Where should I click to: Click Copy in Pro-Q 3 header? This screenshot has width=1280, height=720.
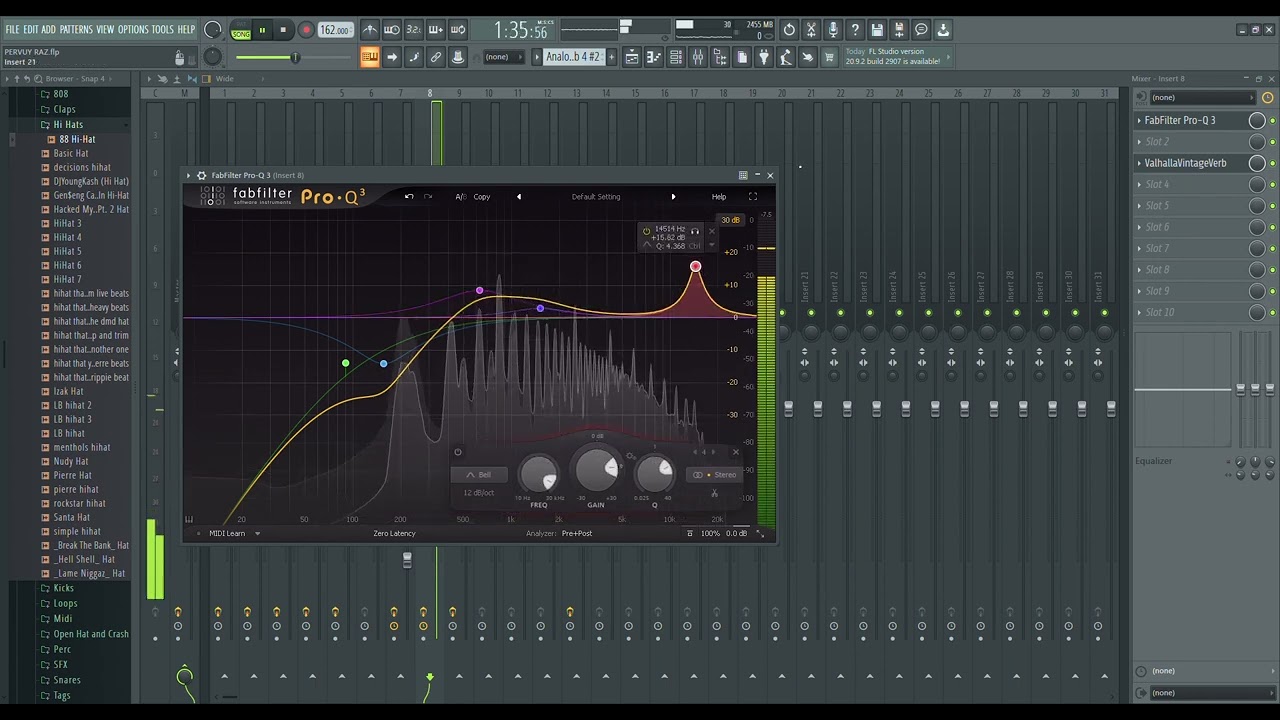pyautogui.click(x=482, y=197)
